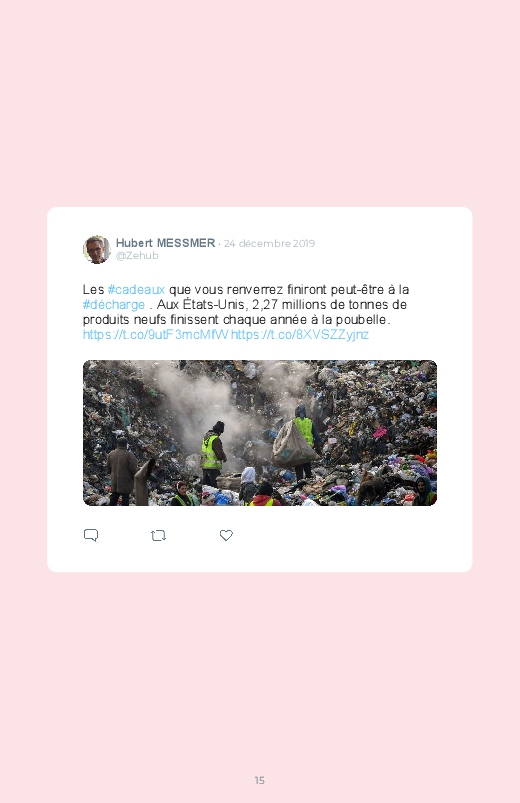Click the reply speech bubble icon

pos(91,535)
